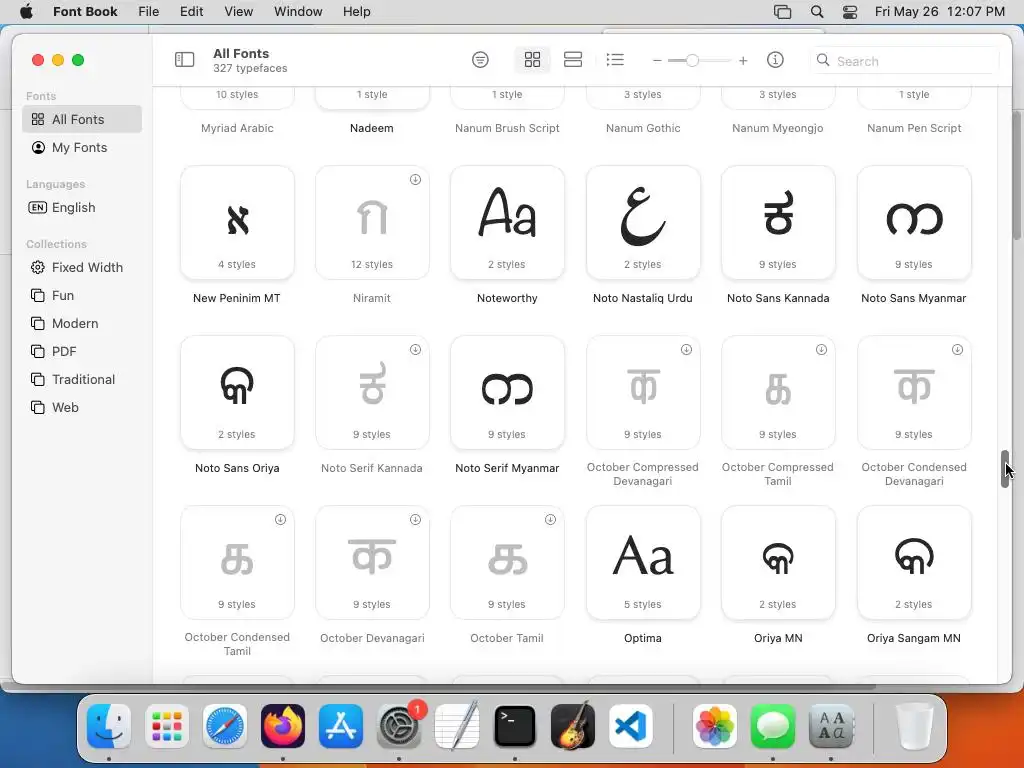Open the Window menu
Viewport: 1024px width, 768px height.
(298, 11)
